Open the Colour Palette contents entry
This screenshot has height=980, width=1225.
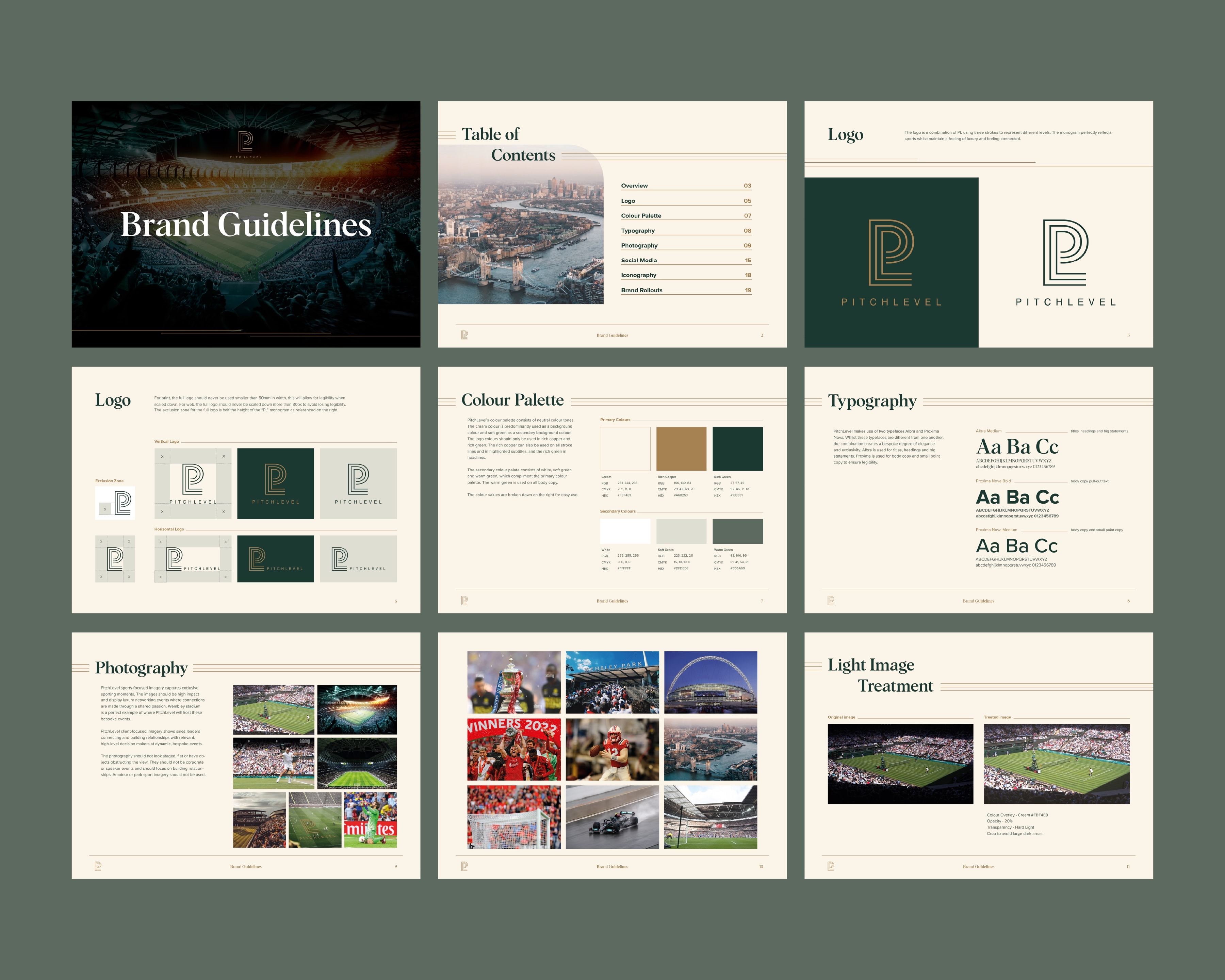(x=686, y=216)
